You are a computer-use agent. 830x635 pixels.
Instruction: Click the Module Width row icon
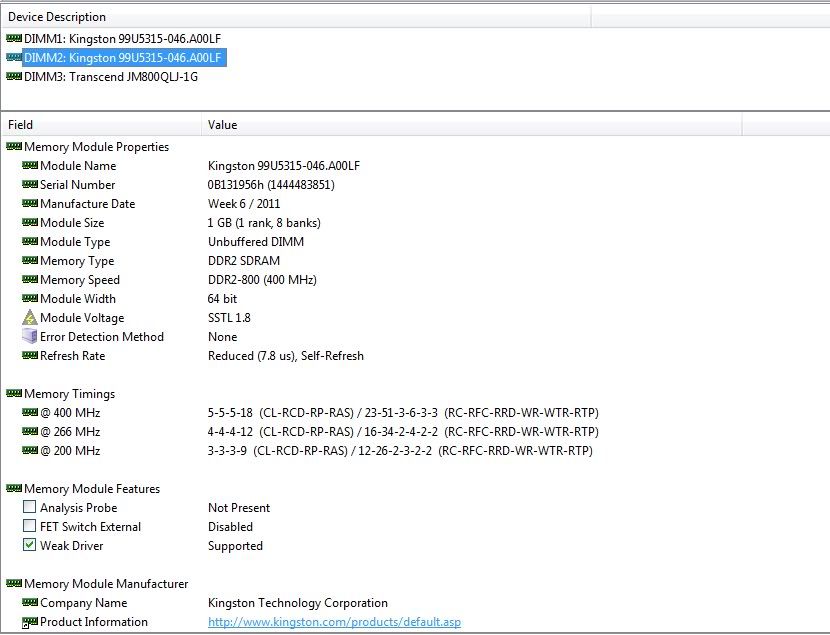(x=30, y=298)
